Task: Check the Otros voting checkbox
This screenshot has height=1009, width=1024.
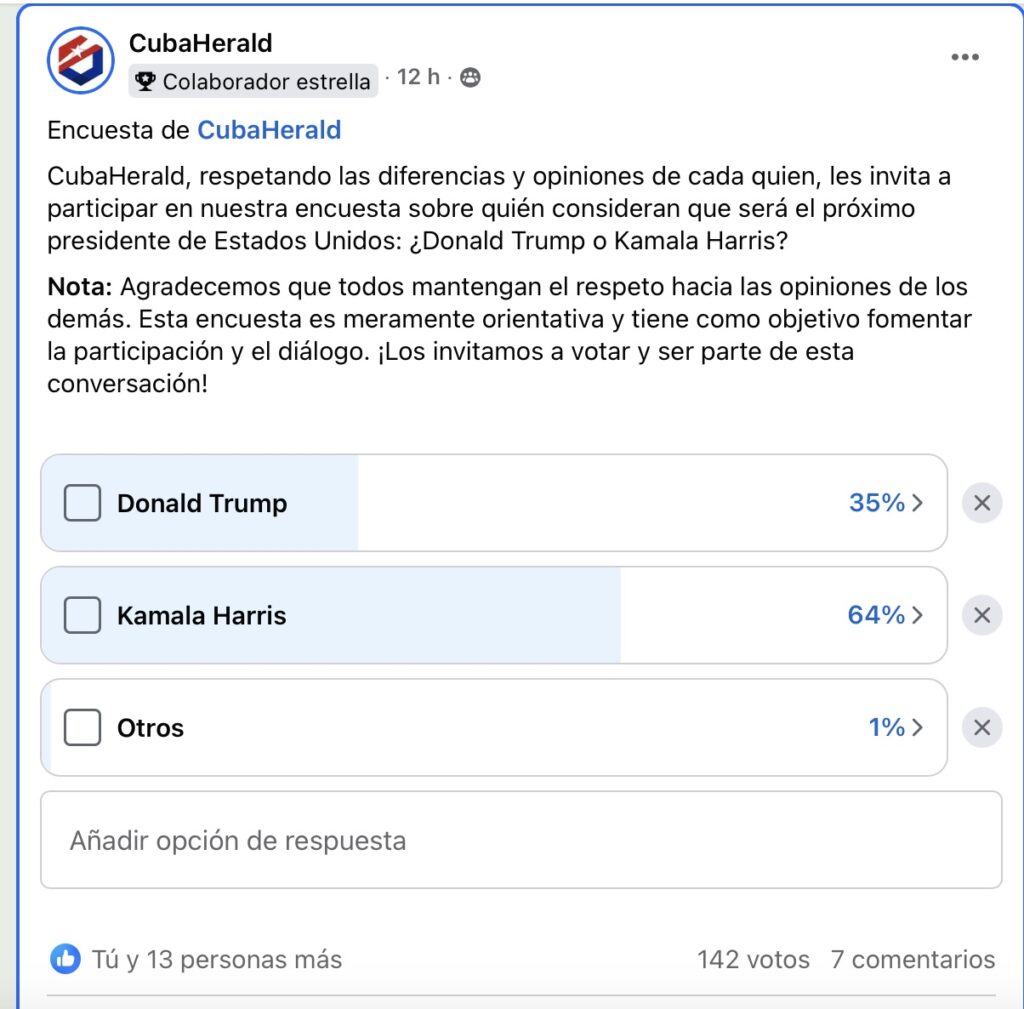Action: coord(82,727)
